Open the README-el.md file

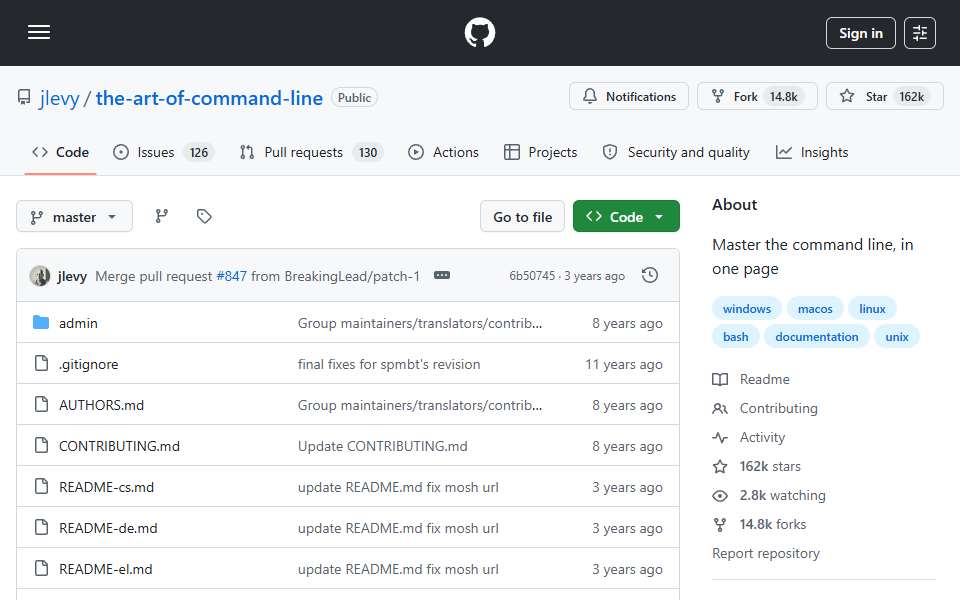[x=105, y=569]
